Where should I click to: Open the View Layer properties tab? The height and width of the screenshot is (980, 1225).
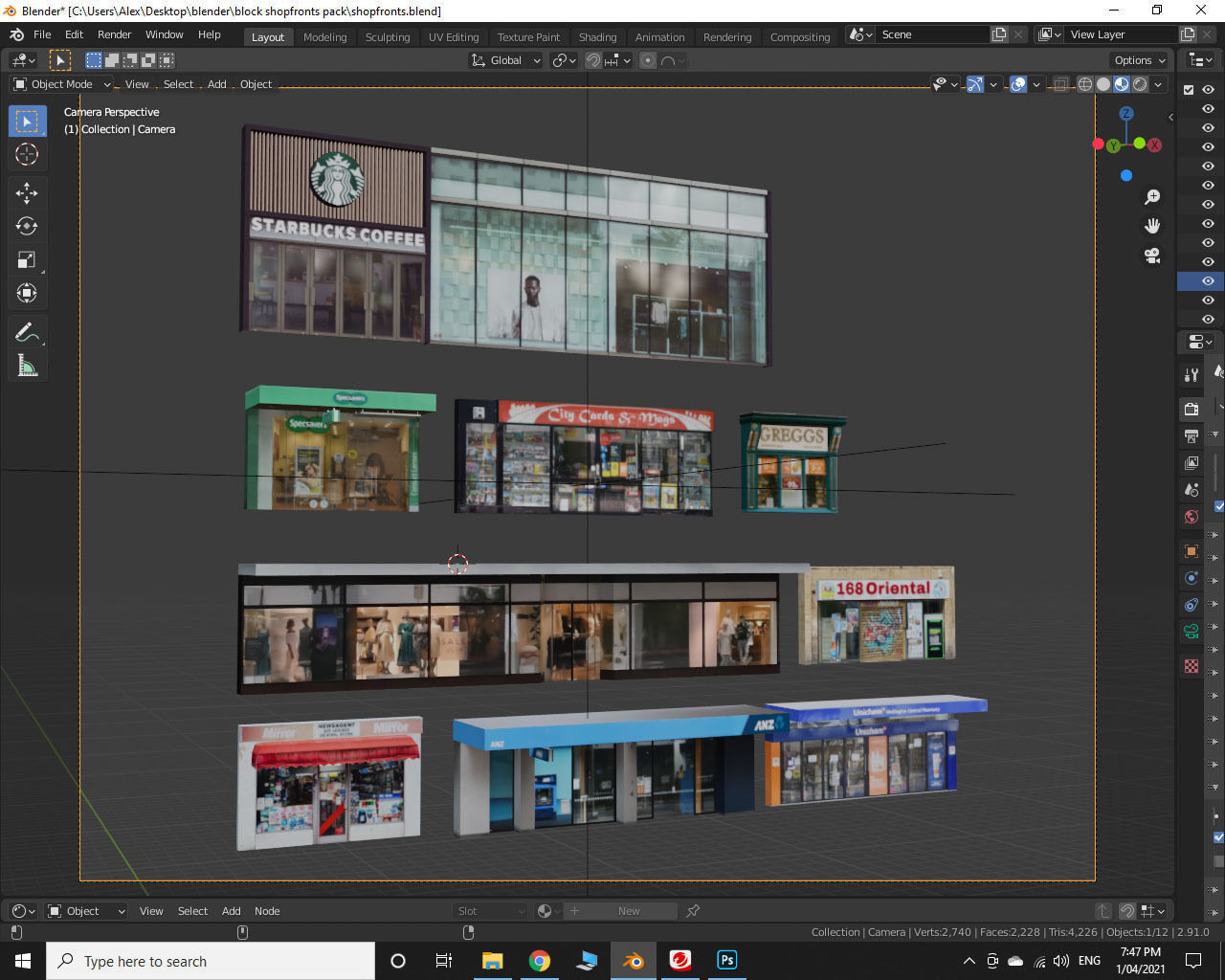click(1192, 463)
